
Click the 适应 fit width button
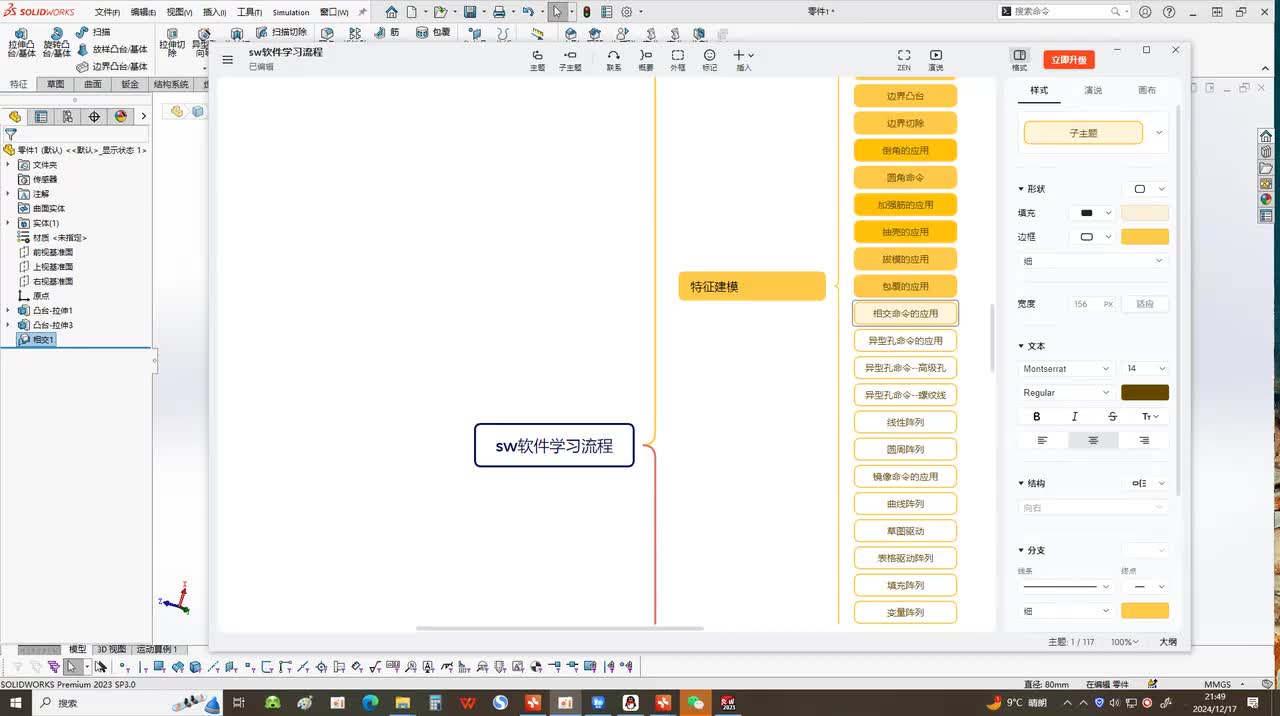[1145, 304]
